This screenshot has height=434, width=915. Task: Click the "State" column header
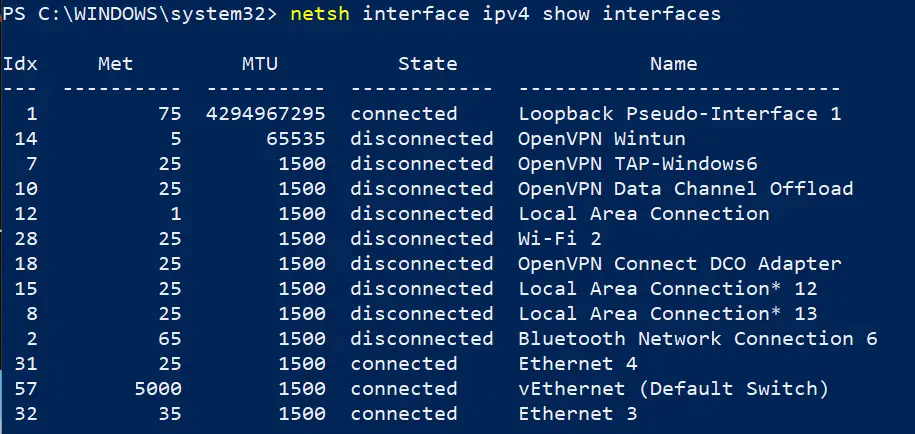pyautogui.click(x=427, y=64)
